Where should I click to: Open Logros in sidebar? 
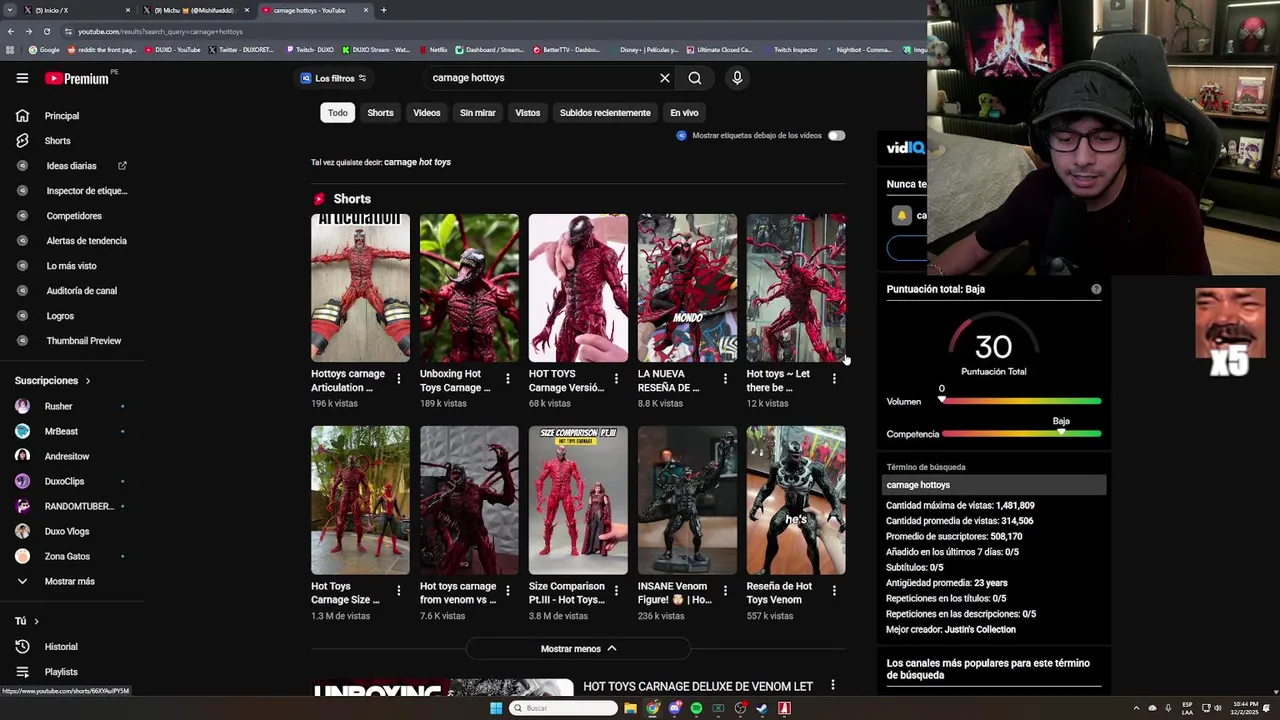(60, 316)
